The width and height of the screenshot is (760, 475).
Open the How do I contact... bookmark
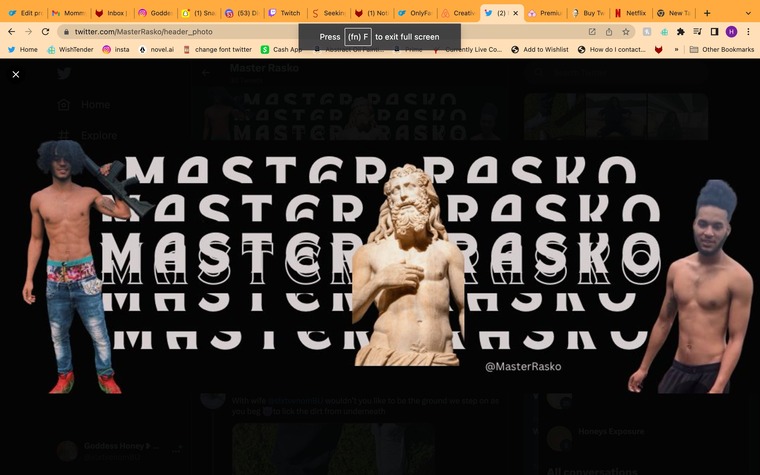coord(611,49)
